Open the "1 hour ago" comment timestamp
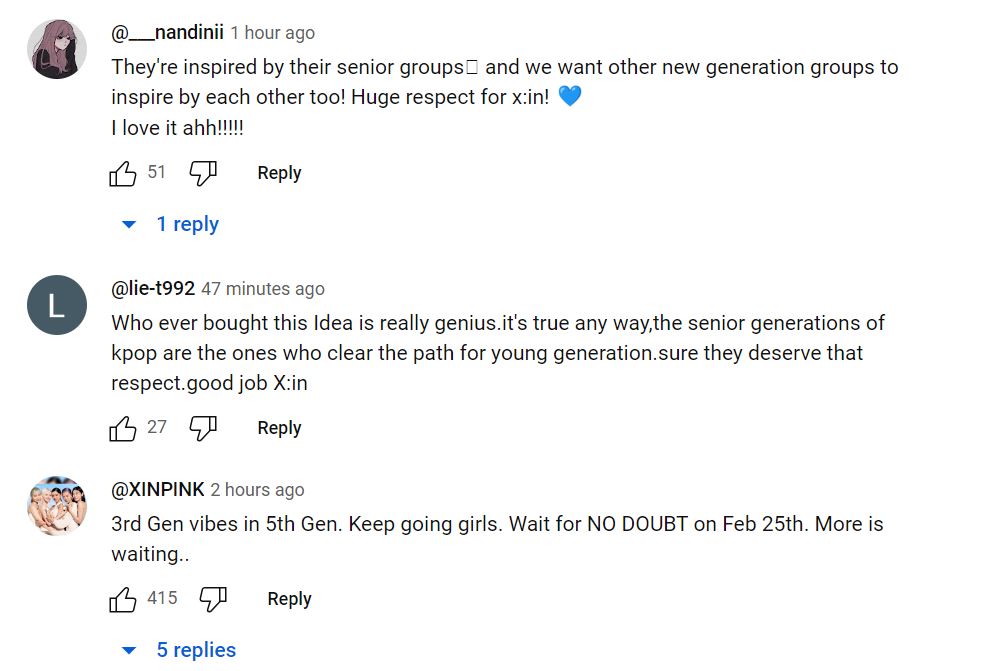Screen dimensions: 995x671 coord(272,33)
